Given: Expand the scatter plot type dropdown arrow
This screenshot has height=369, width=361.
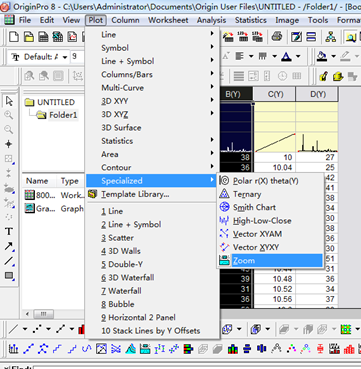Looking at the screenshot, I should 48,329.
